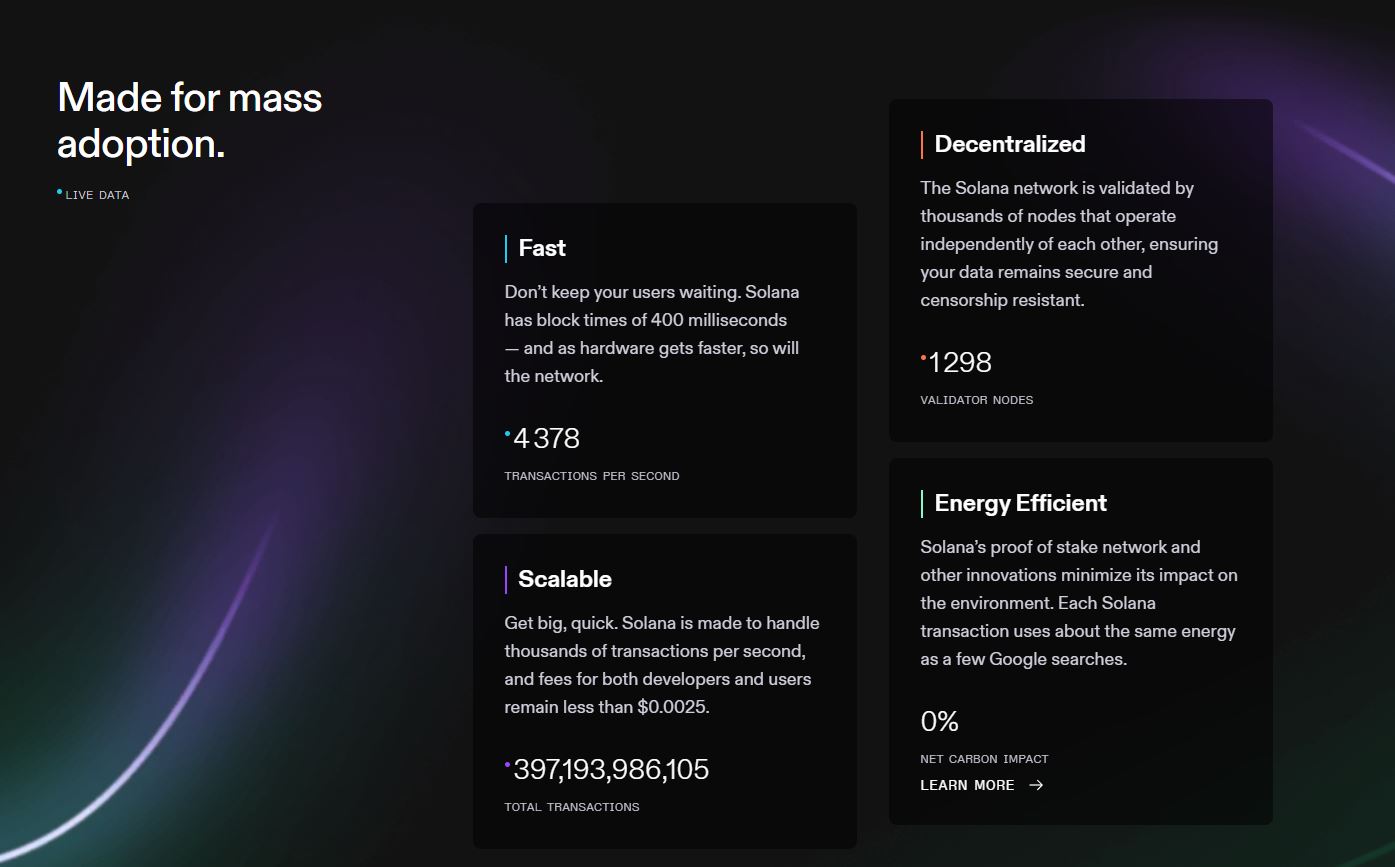The width and height of the screenshot is (1395, 867).
Task: Click the Net Carbon Impact label
Action: 984,759
